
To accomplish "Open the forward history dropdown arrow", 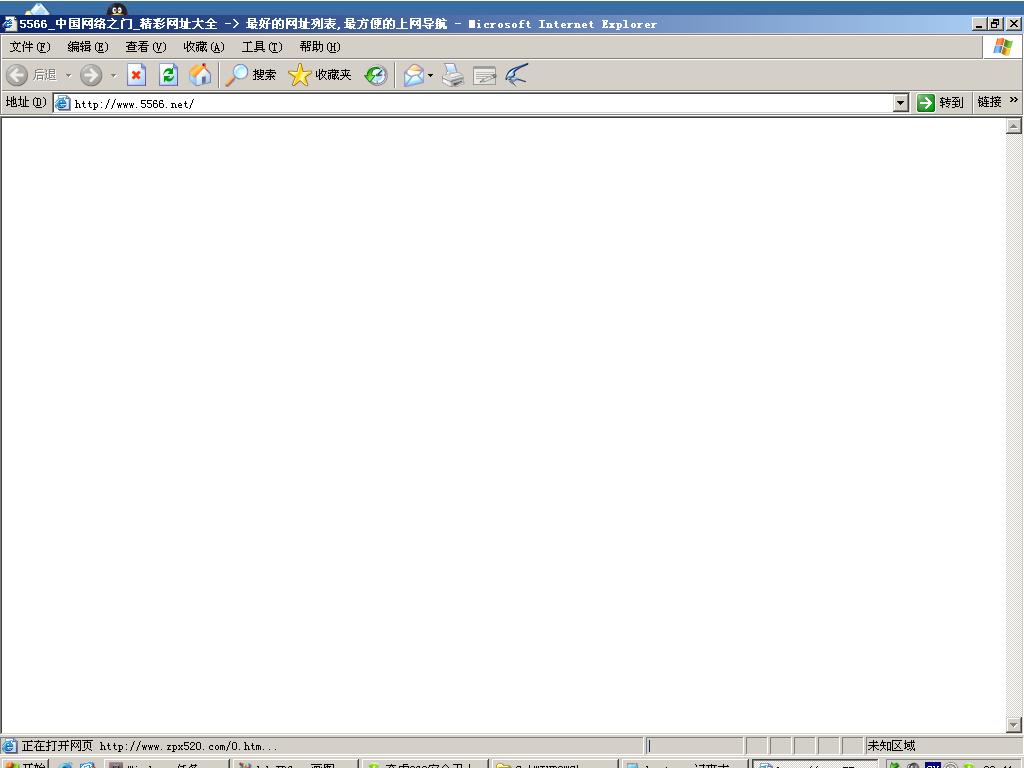I will point(114,75).
